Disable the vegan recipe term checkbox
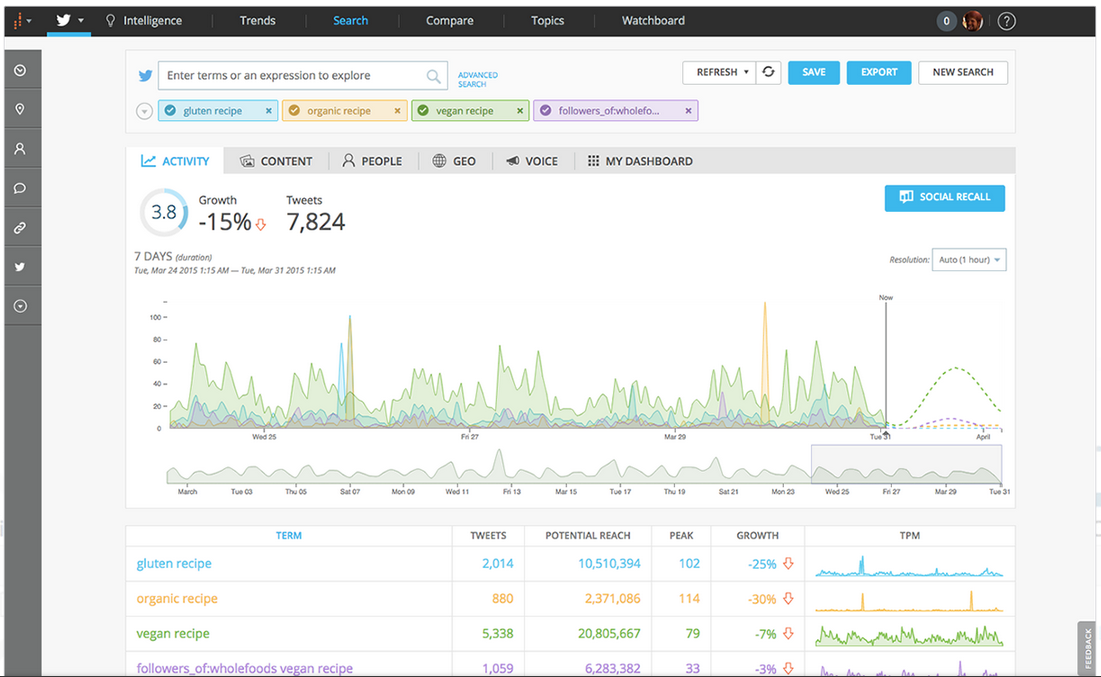Viewport: 1101px width, 677px height. 423,111
